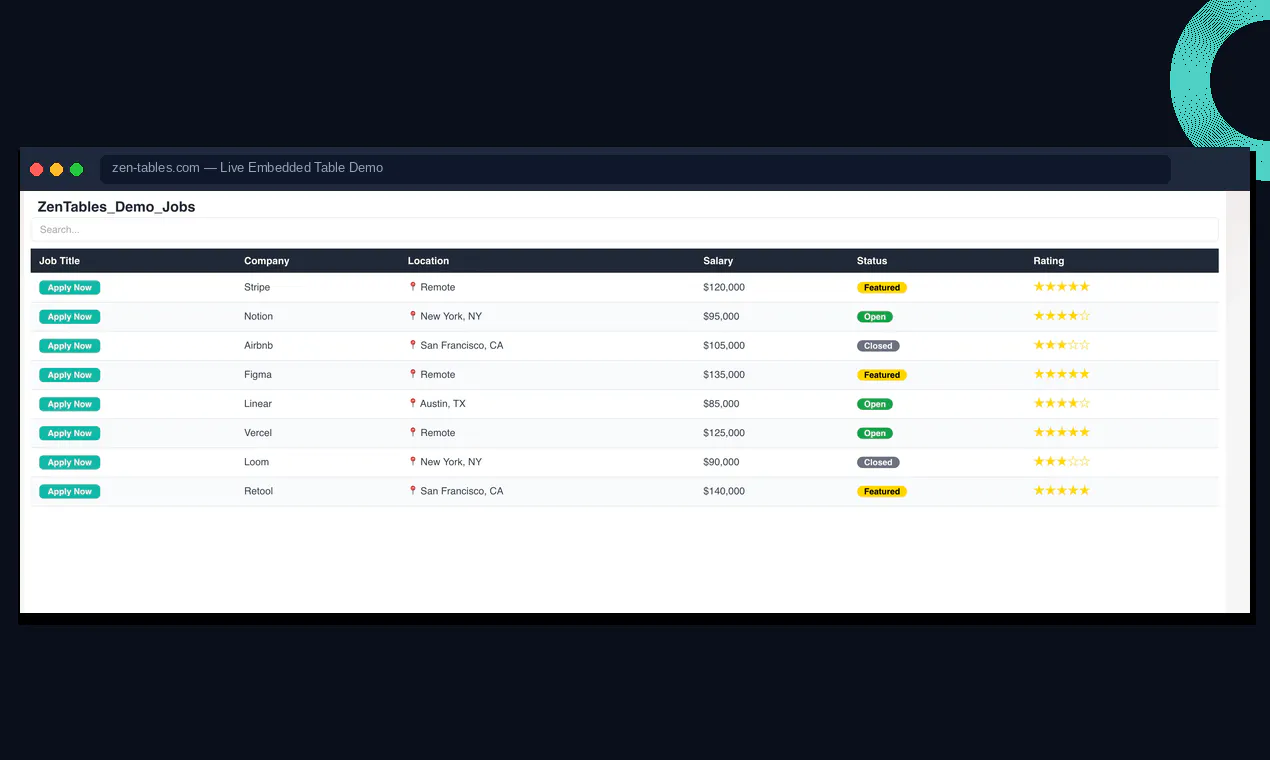Click the $135,000 salary value
The image size is (1270, 760).
(x=724, y=374)
